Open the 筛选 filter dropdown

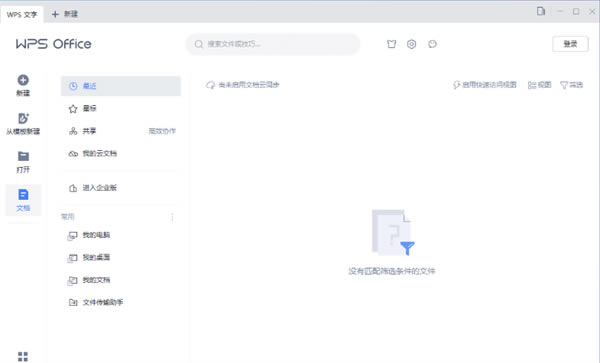(571, 85)
